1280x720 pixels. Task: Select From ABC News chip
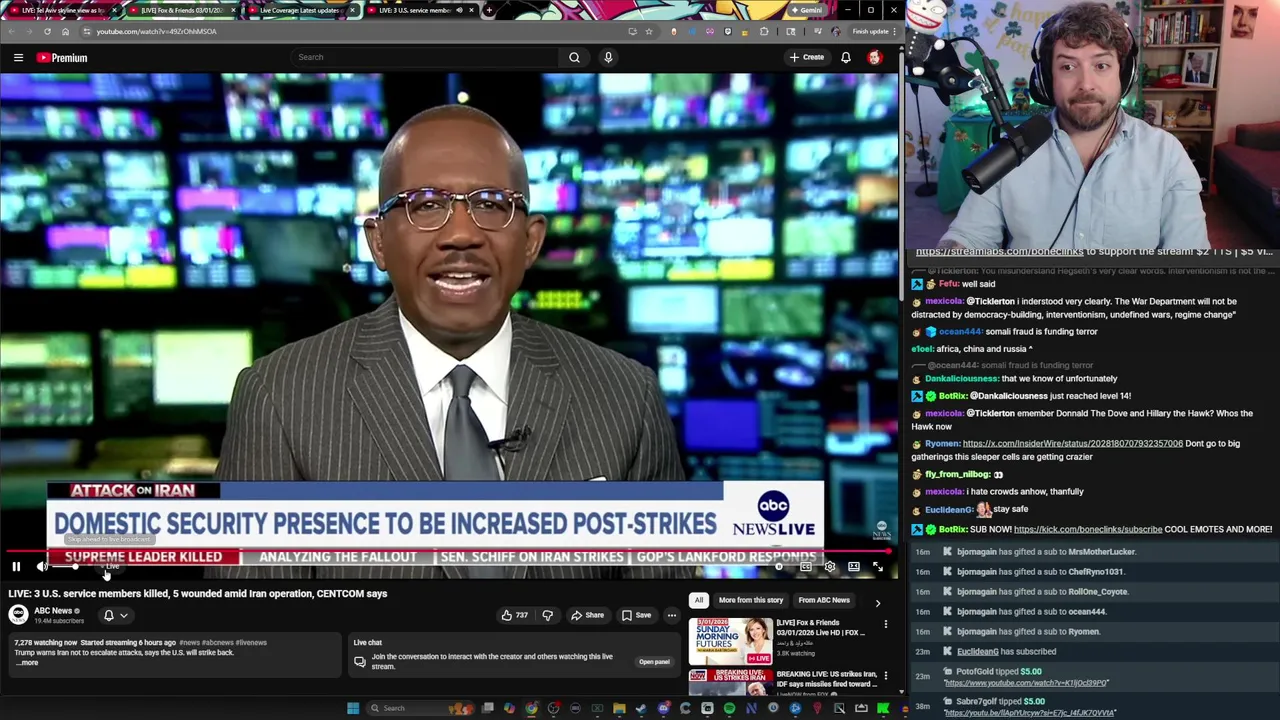pos(824,600)
